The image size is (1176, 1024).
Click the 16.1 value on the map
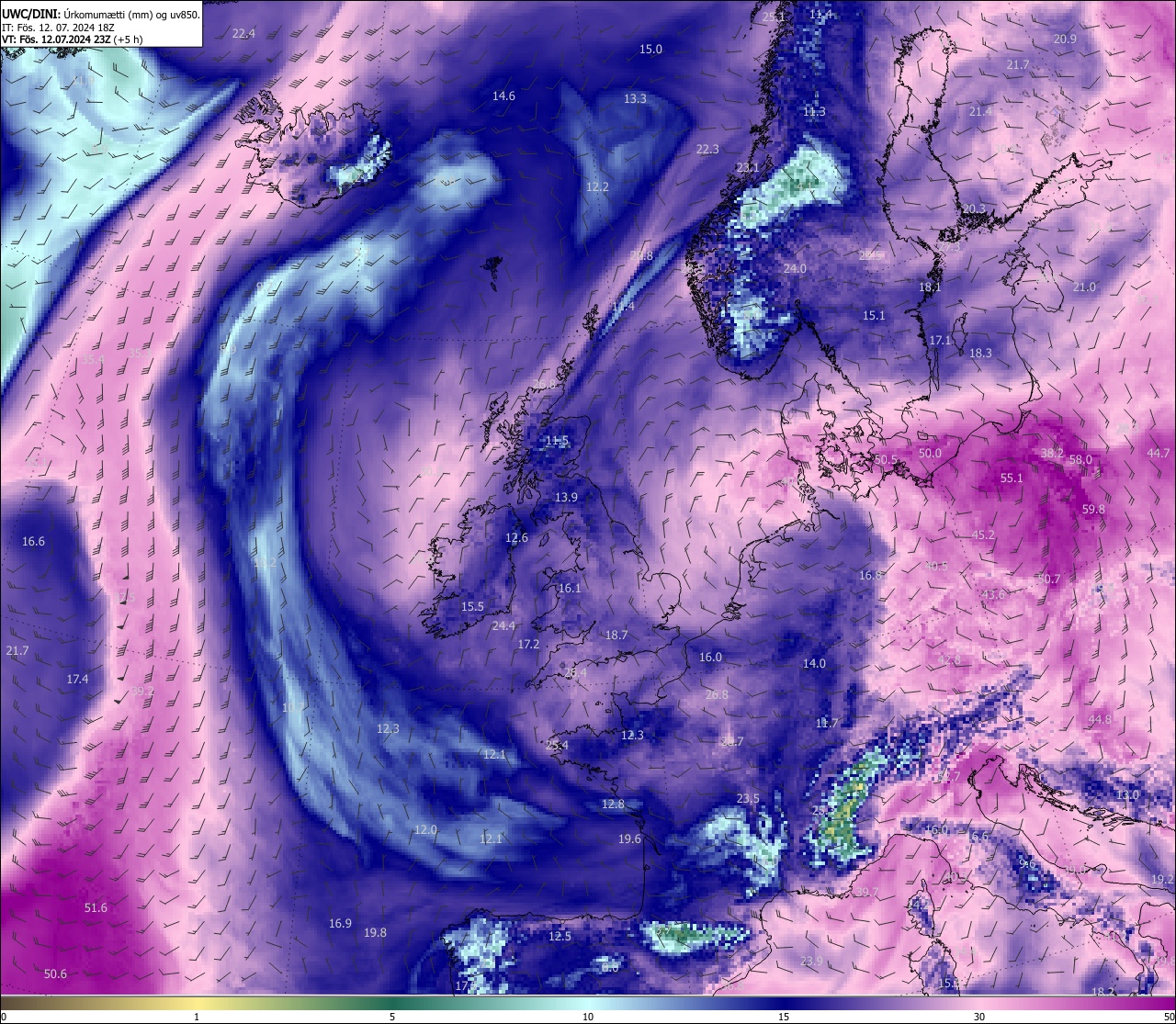click(570, 589)
